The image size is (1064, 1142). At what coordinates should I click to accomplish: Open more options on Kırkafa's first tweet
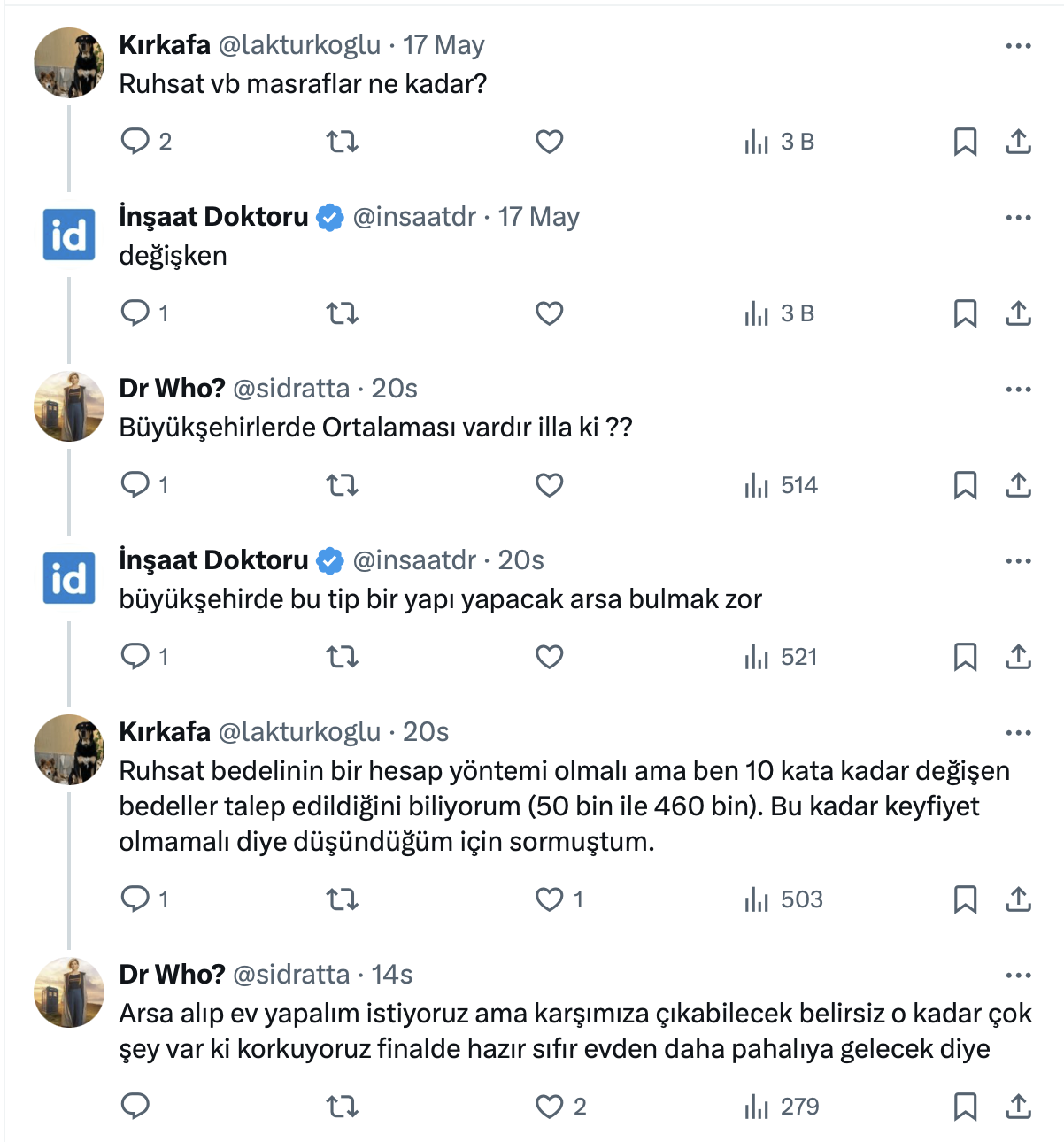1018,45
